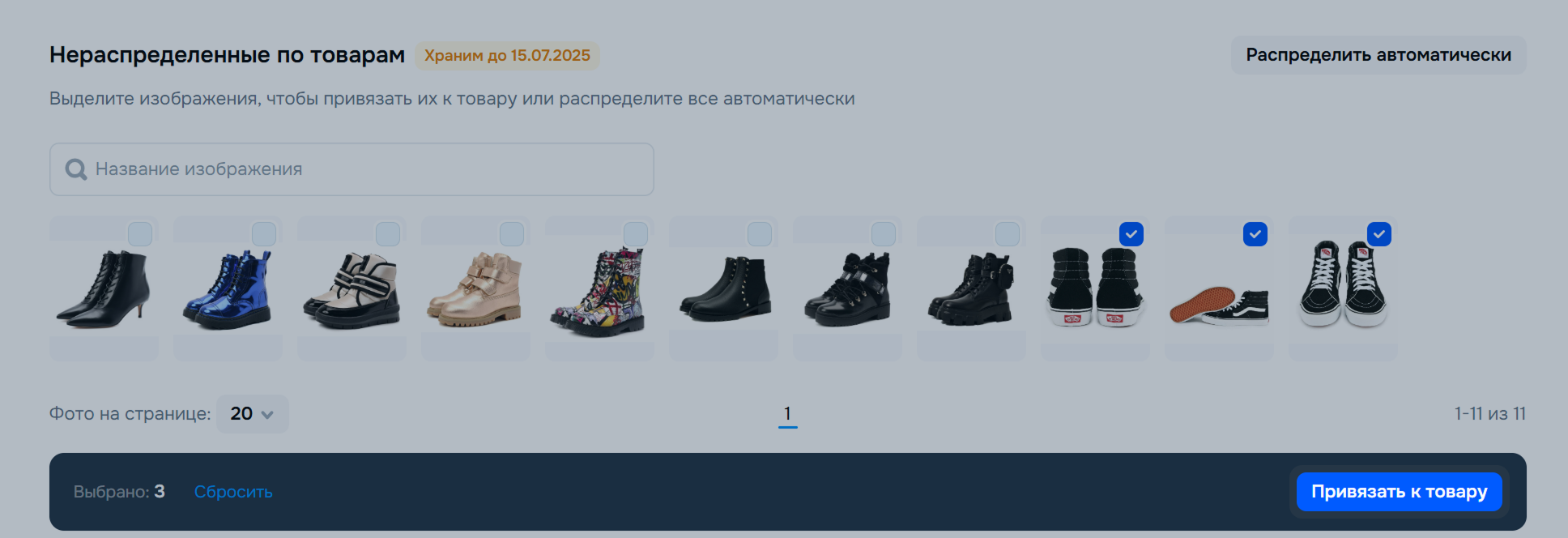
Task: Open the photos-per-page dropdown showing 20
Action: tap(253, 414)
